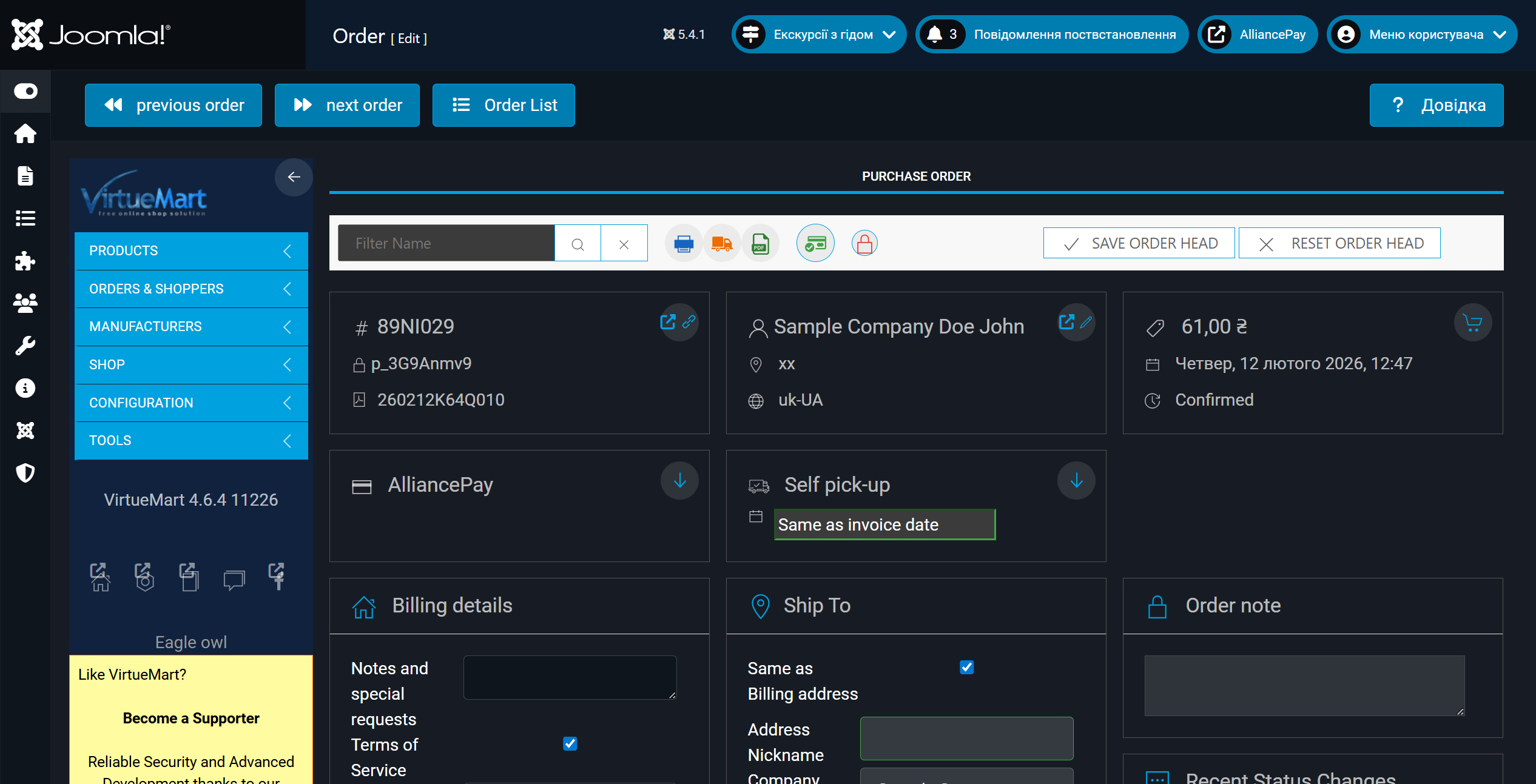1536x784 pixels.
Task: Uncheck Same as Billing address checkbox
Action: pos(966,667)
